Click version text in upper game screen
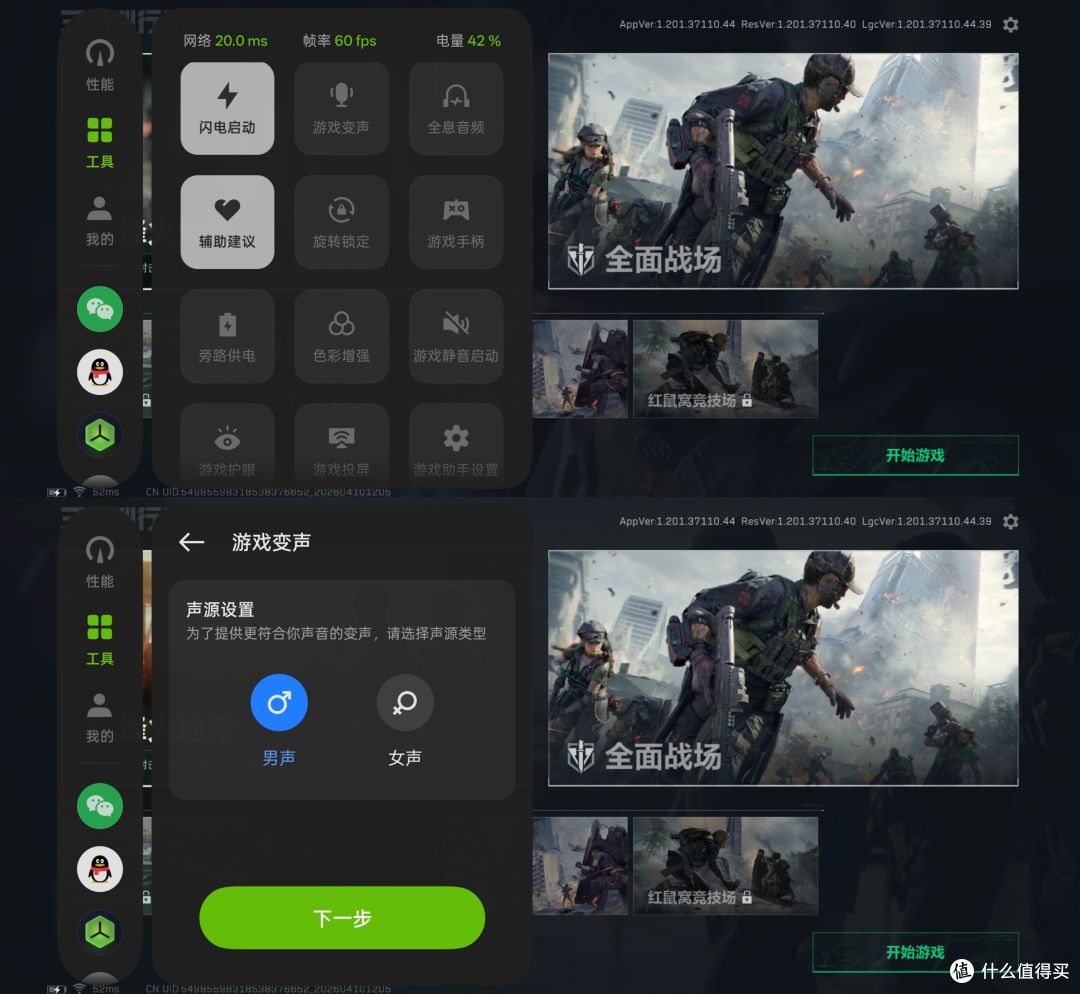1080x994 pixels. [x=805, y=24]
